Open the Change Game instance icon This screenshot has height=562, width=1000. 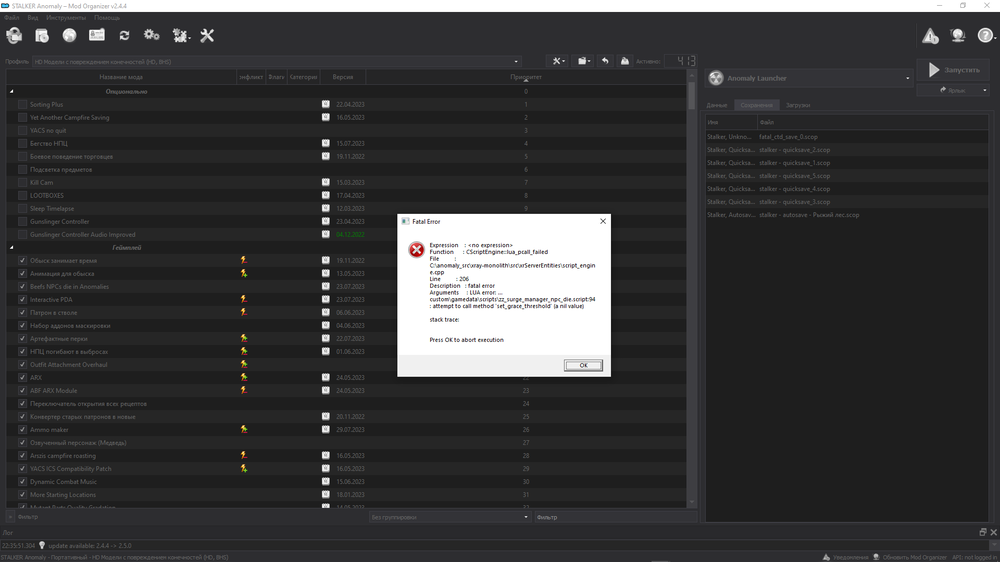click(14, 36)
